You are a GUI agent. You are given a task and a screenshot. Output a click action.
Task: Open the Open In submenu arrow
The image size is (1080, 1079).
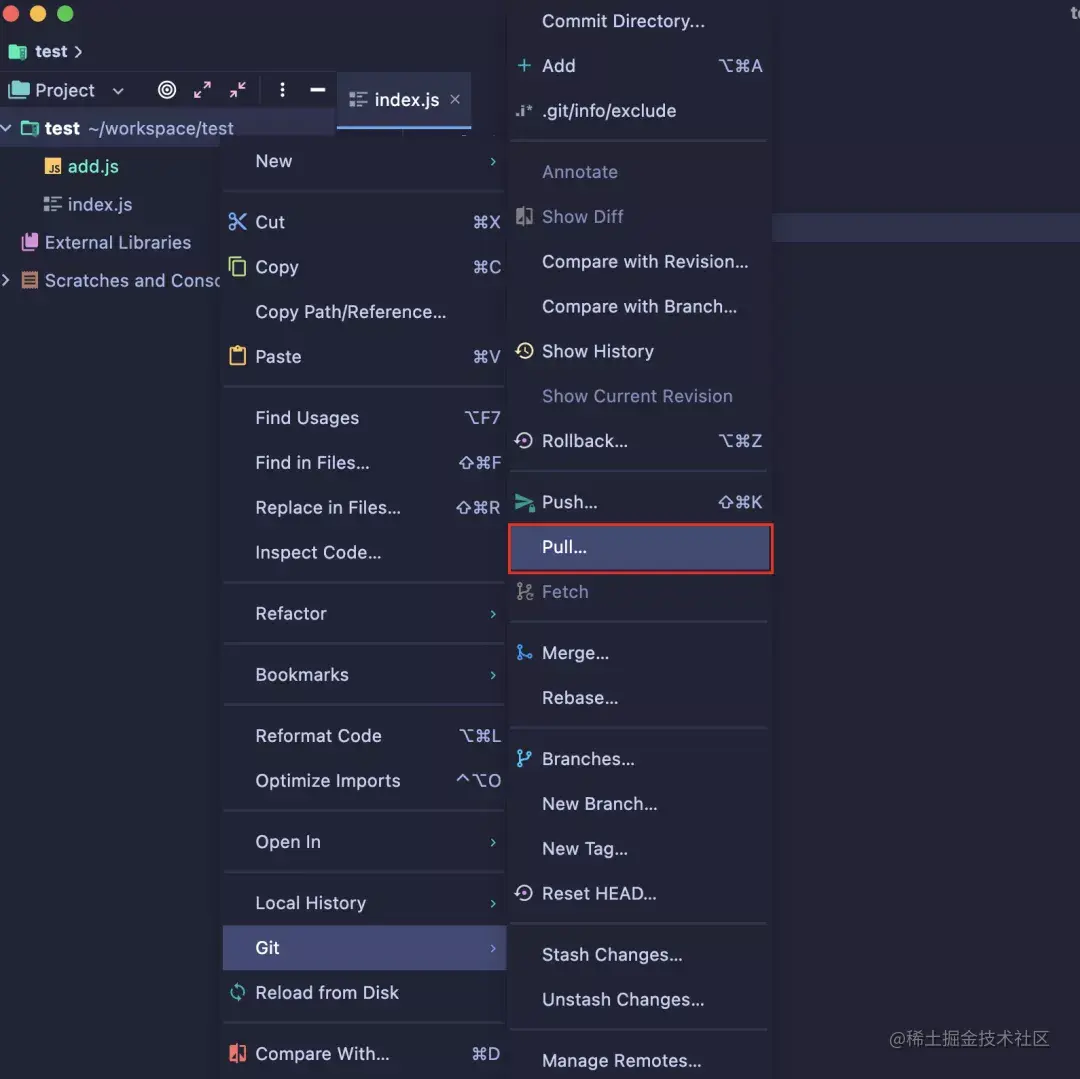tap(493, 842)
